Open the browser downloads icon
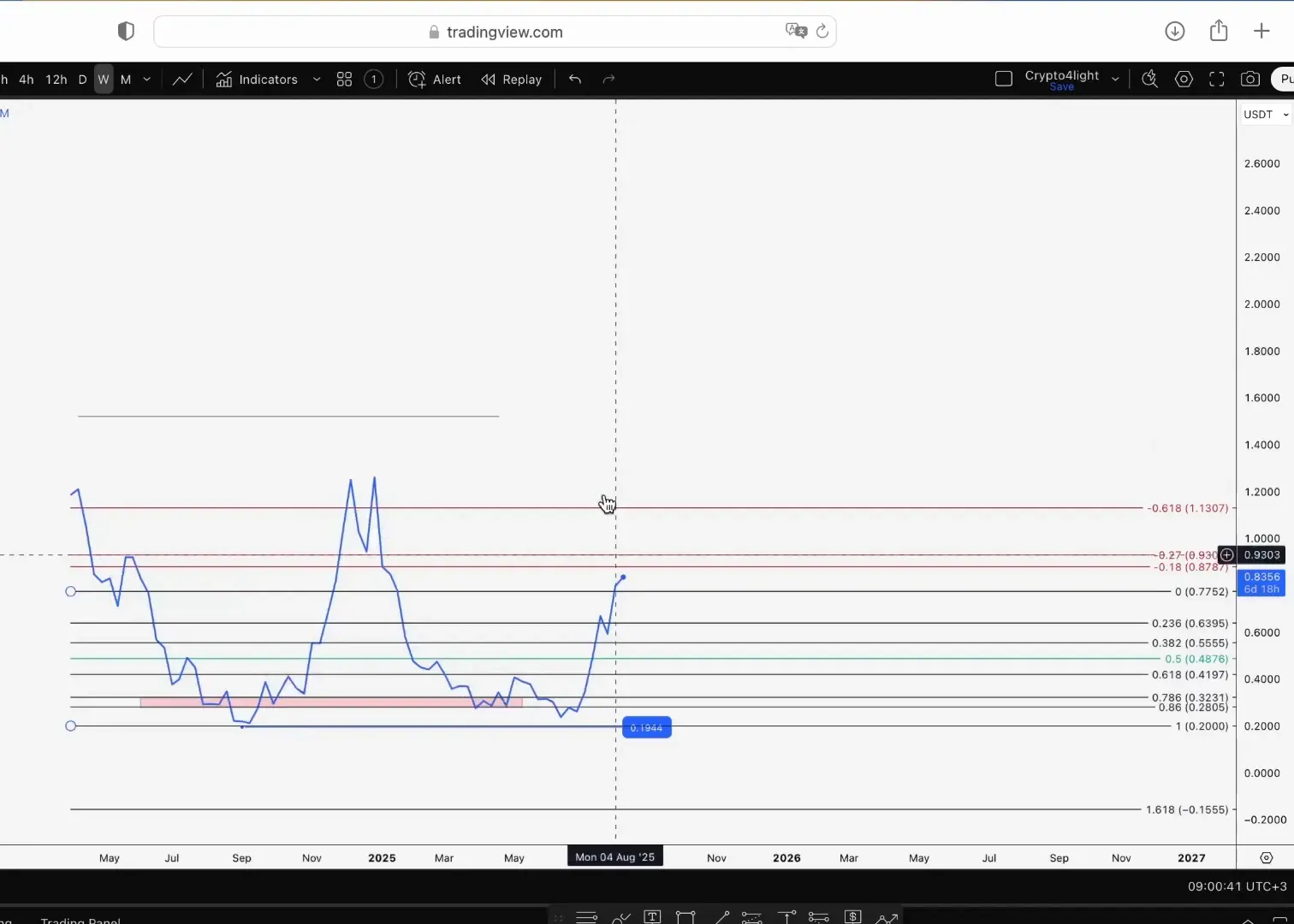Image resolution: width=1294 pixels, height=924 pixels. coord(1175,32)
